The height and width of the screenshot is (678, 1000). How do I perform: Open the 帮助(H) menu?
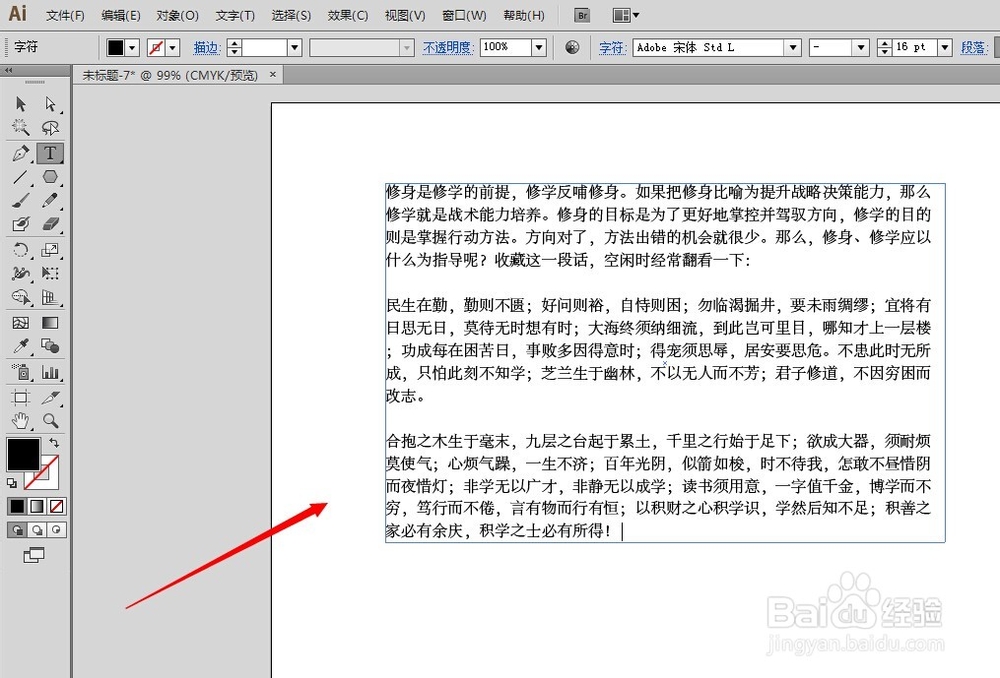pyautogui.click(x=524, y=15)
